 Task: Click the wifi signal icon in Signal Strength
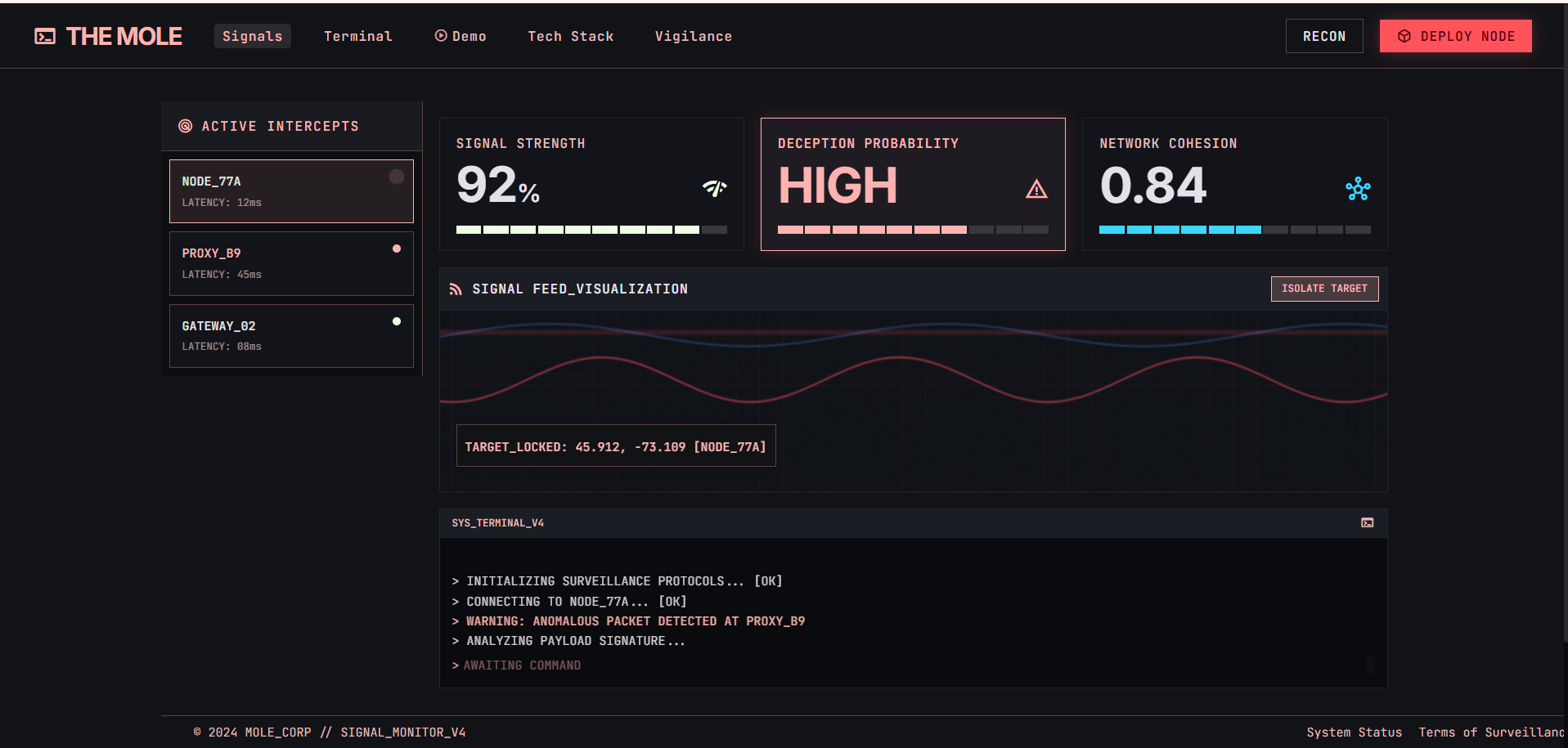[714, 188]
